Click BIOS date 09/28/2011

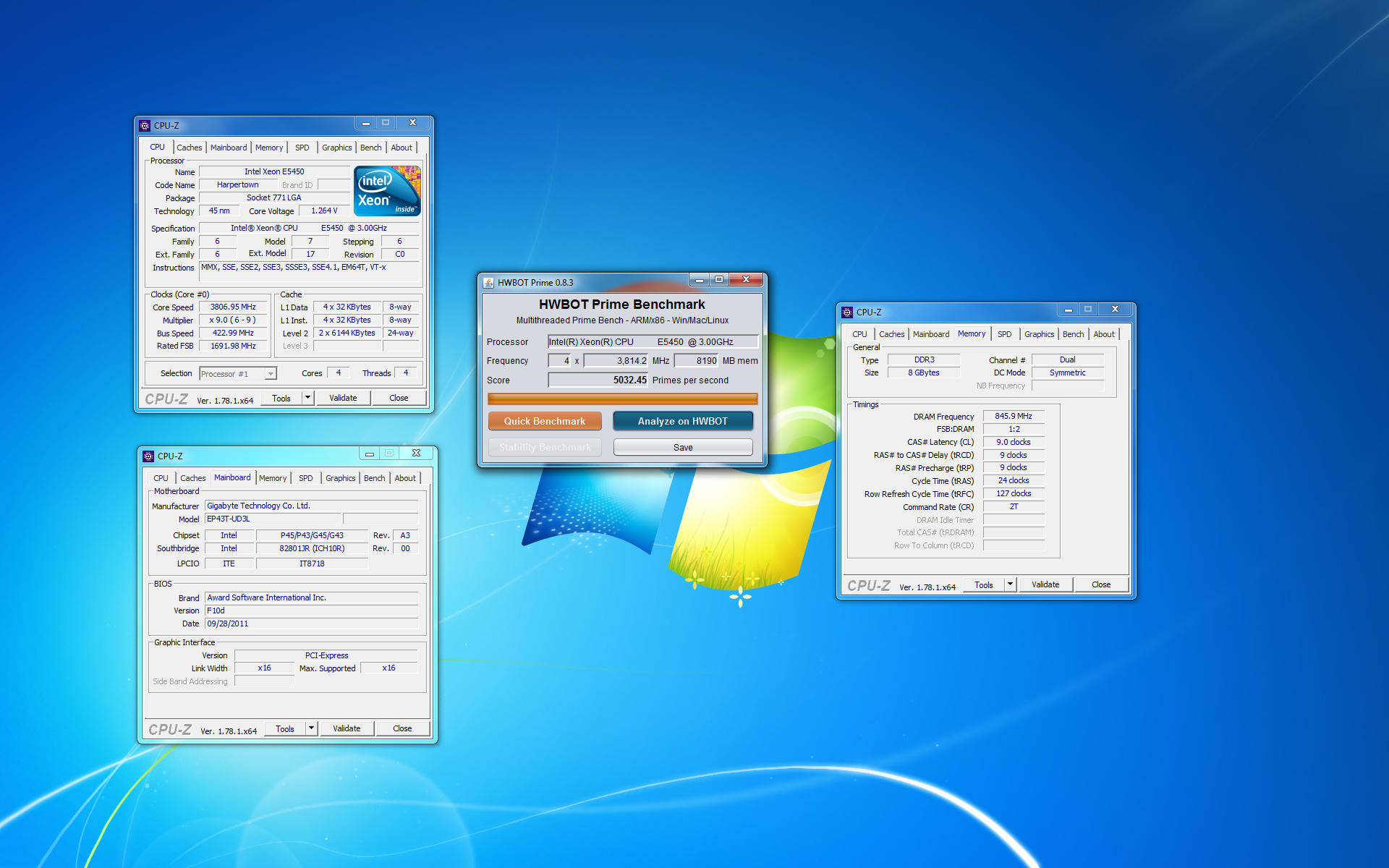[x=312, y=624]
